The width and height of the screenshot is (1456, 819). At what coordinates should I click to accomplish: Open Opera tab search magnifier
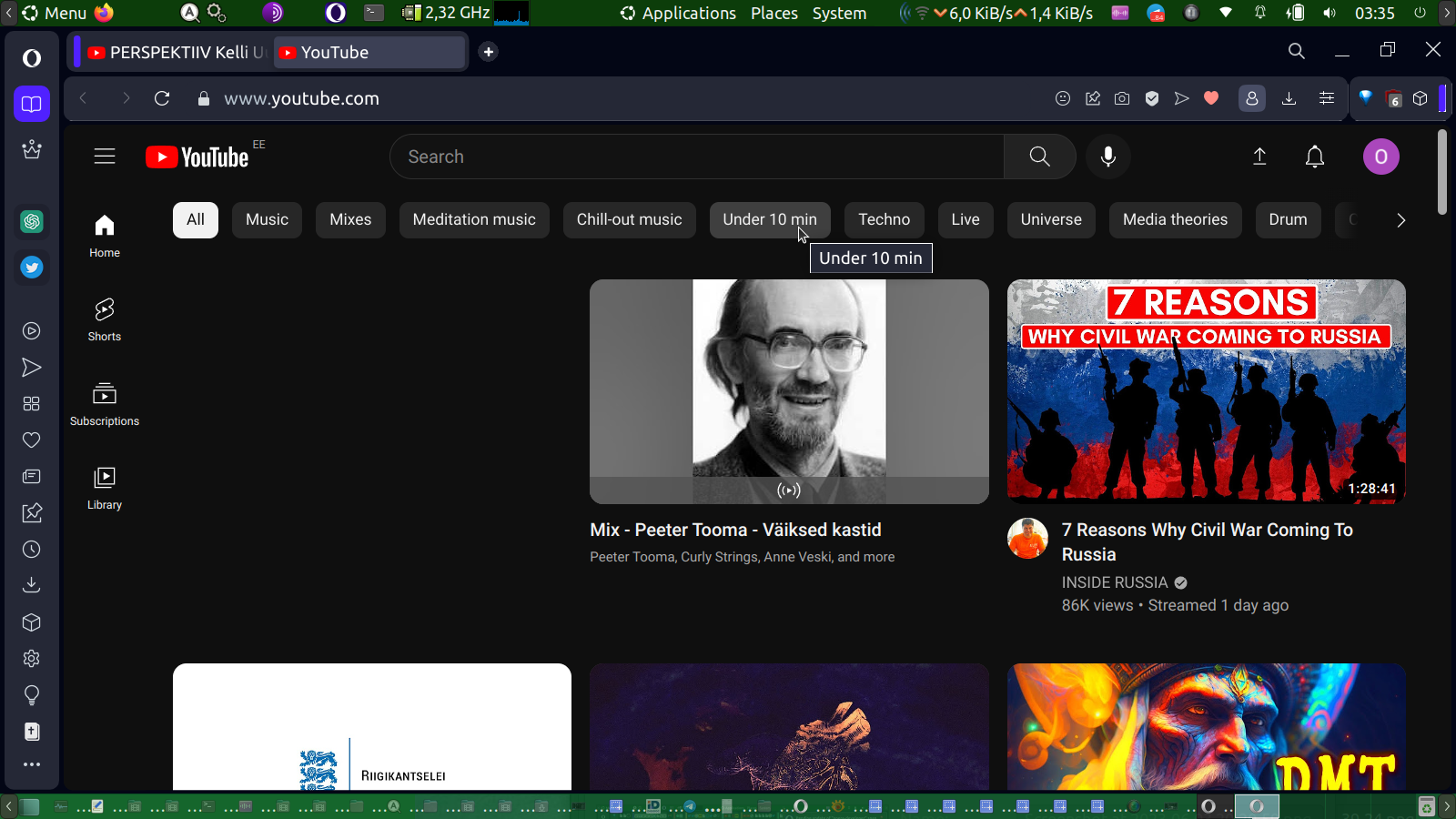1297,51
